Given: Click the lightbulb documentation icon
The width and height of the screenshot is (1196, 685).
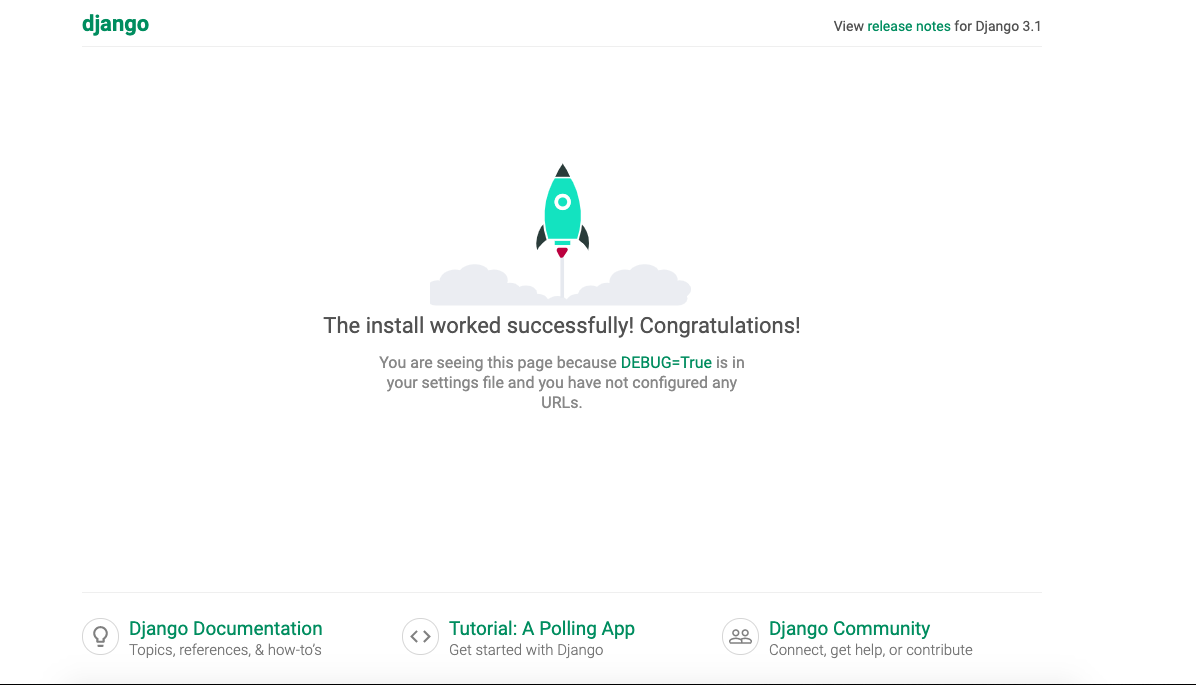Looking at the screenshot, I should click(101, 636).
